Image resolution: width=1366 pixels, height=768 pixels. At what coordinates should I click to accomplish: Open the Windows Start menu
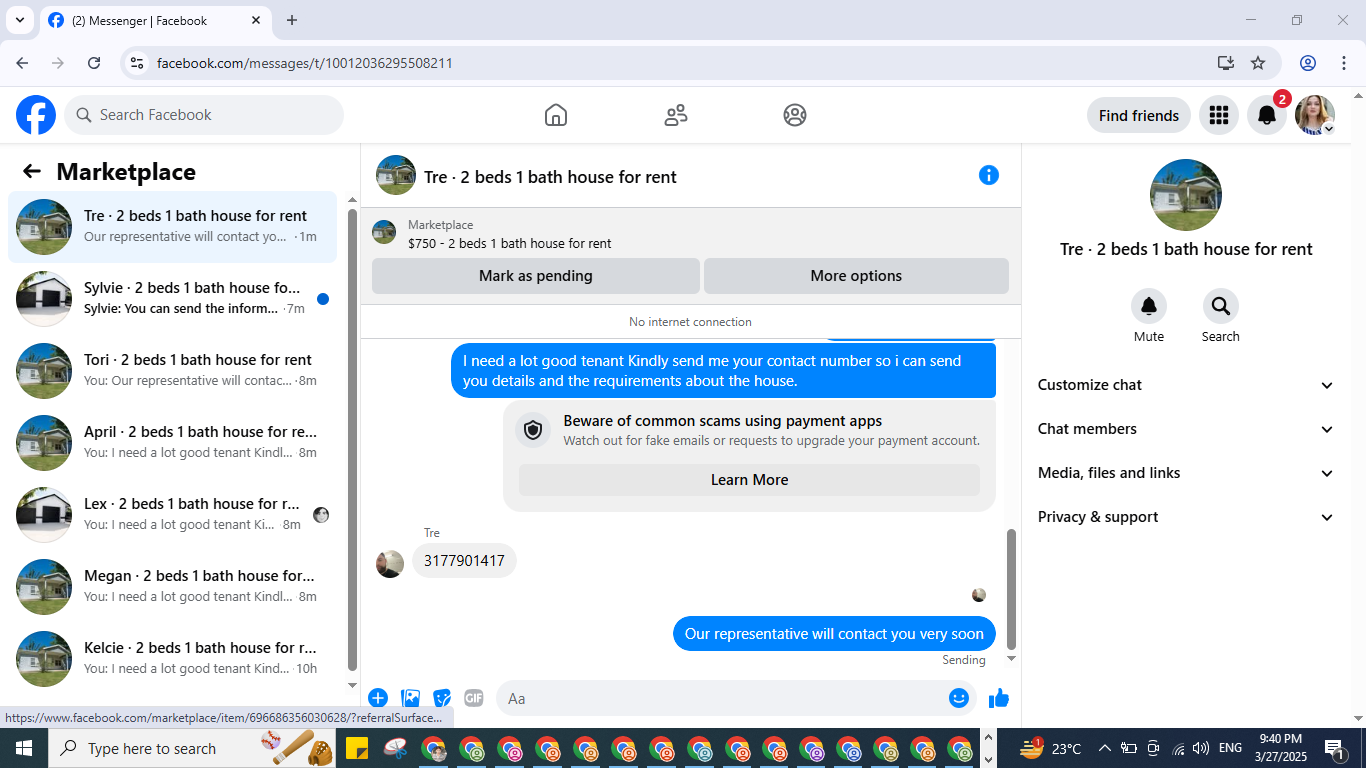pos(24,748)
